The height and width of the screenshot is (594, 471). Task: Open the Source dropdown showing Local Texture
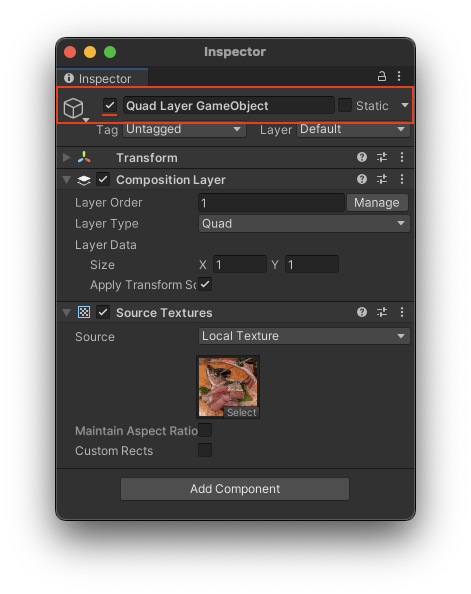point(304,336)
